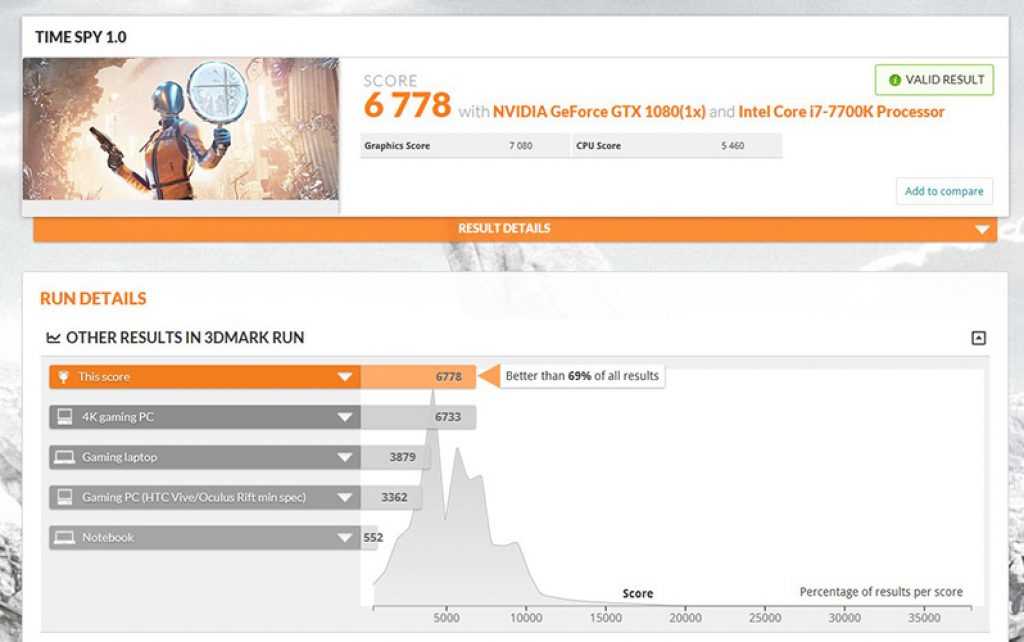Click the RESULT DETAILS label
1024x642 pixels.
click(x=504, y=229)
